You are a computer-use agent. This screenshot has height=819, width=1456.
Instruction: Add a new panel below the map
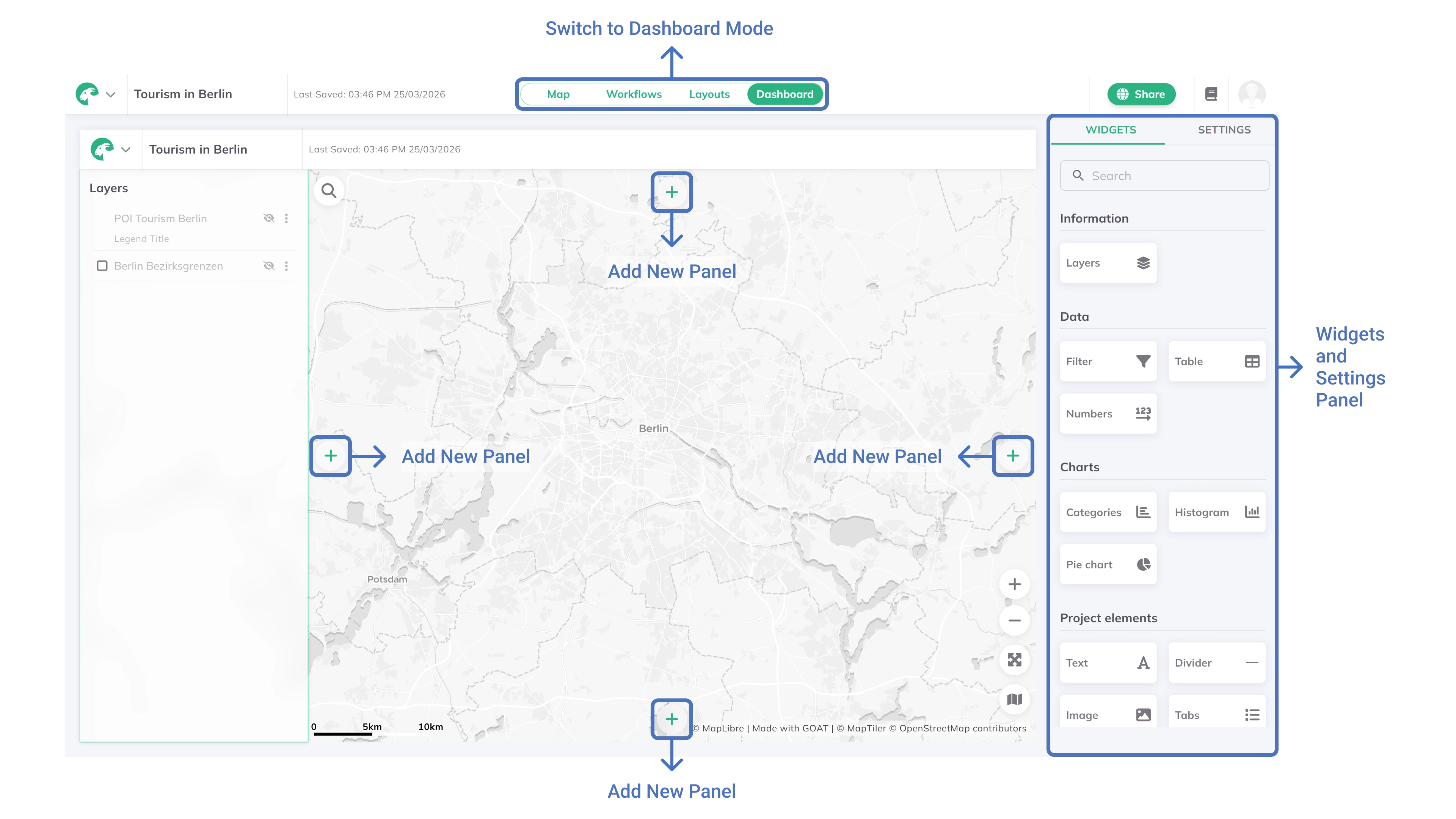(672, 719)
